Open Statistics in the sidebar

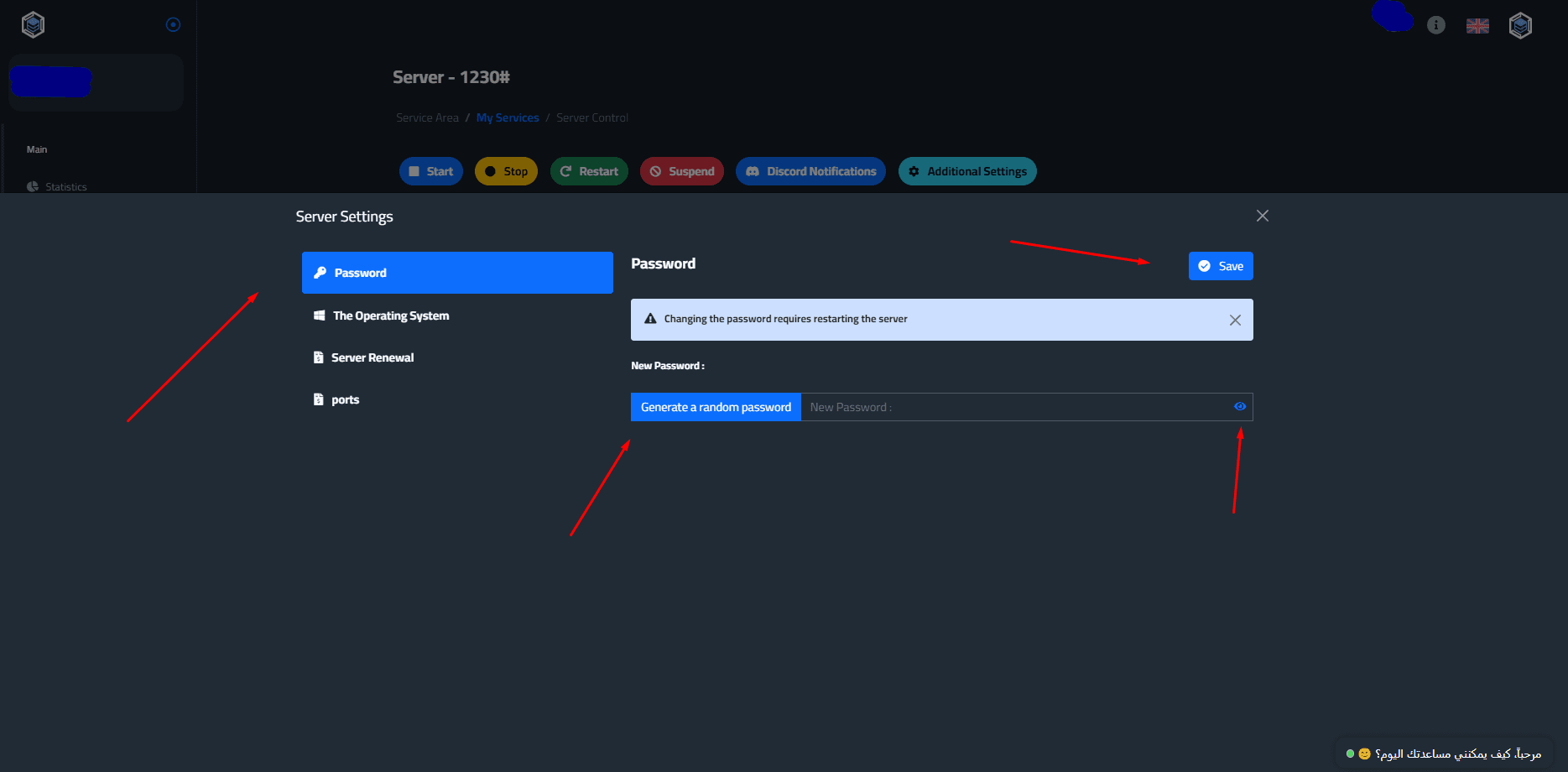(57, 186)
